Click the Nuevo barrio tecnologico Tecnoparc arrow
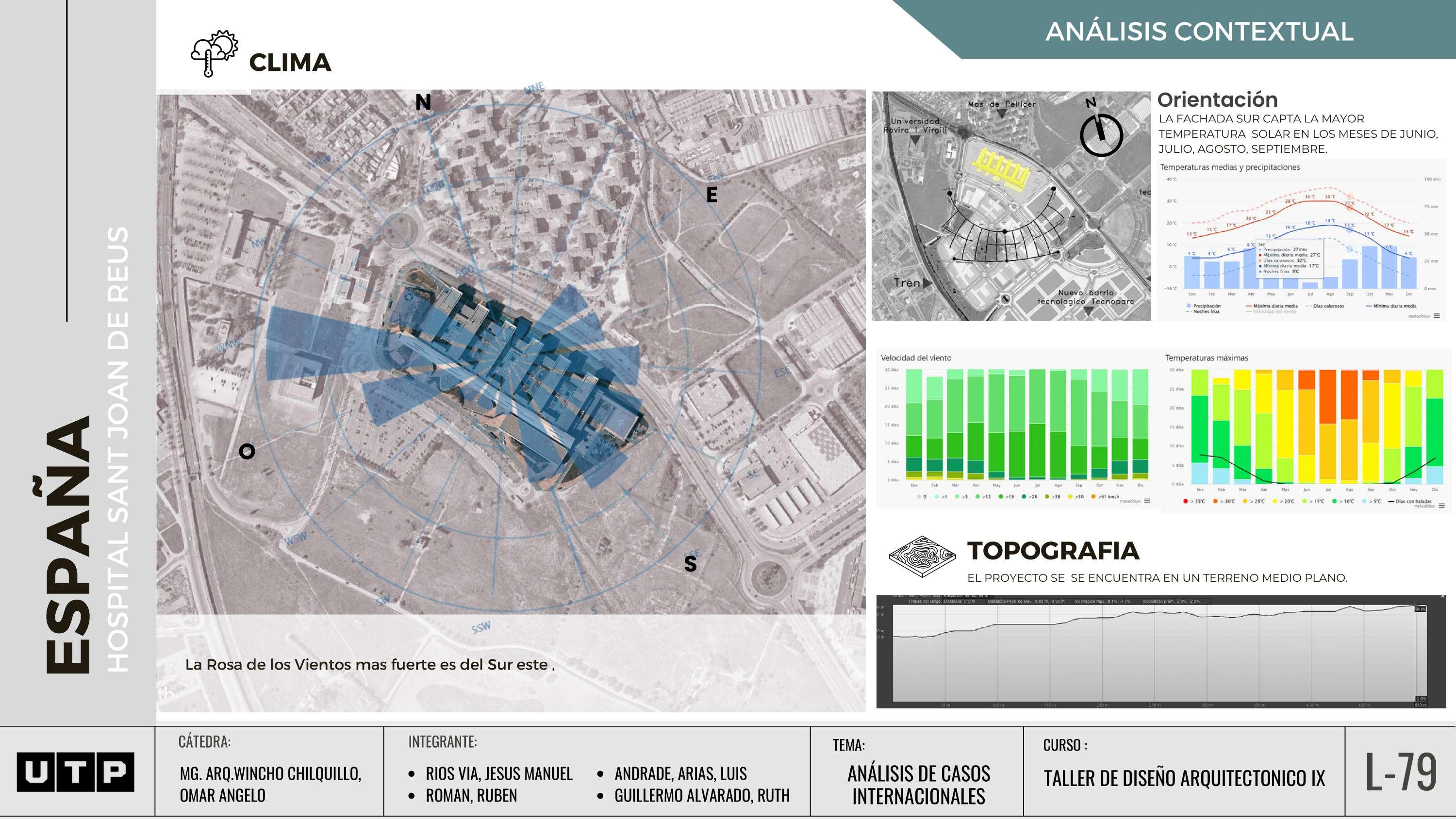 pyautogui.click(x=1088, y=311)
